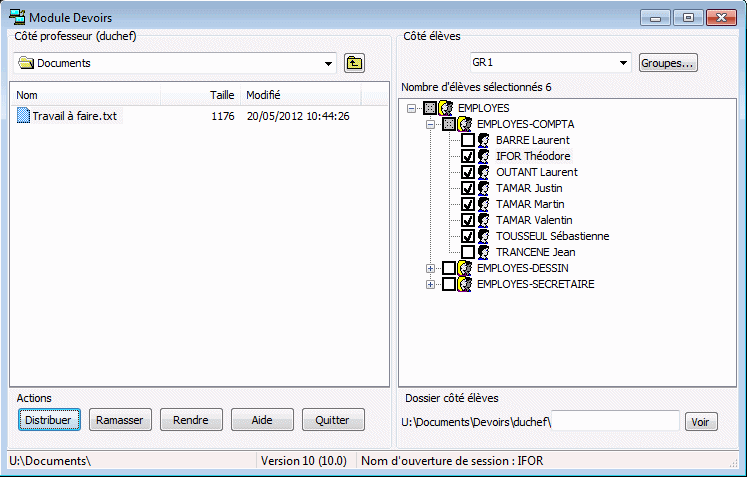Open the Groupes... dialog button
Screen dimensions: 747x477
tap(668, 63)
